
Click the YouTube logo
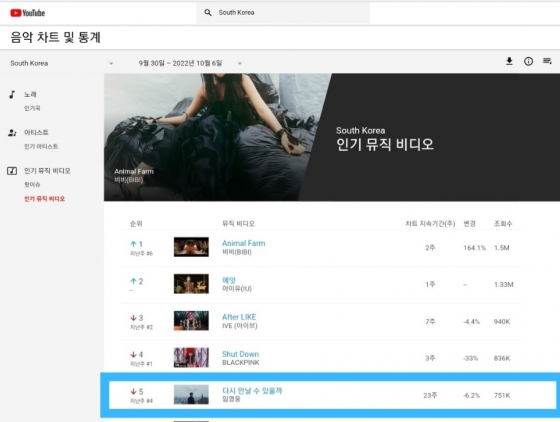point(28,13)
